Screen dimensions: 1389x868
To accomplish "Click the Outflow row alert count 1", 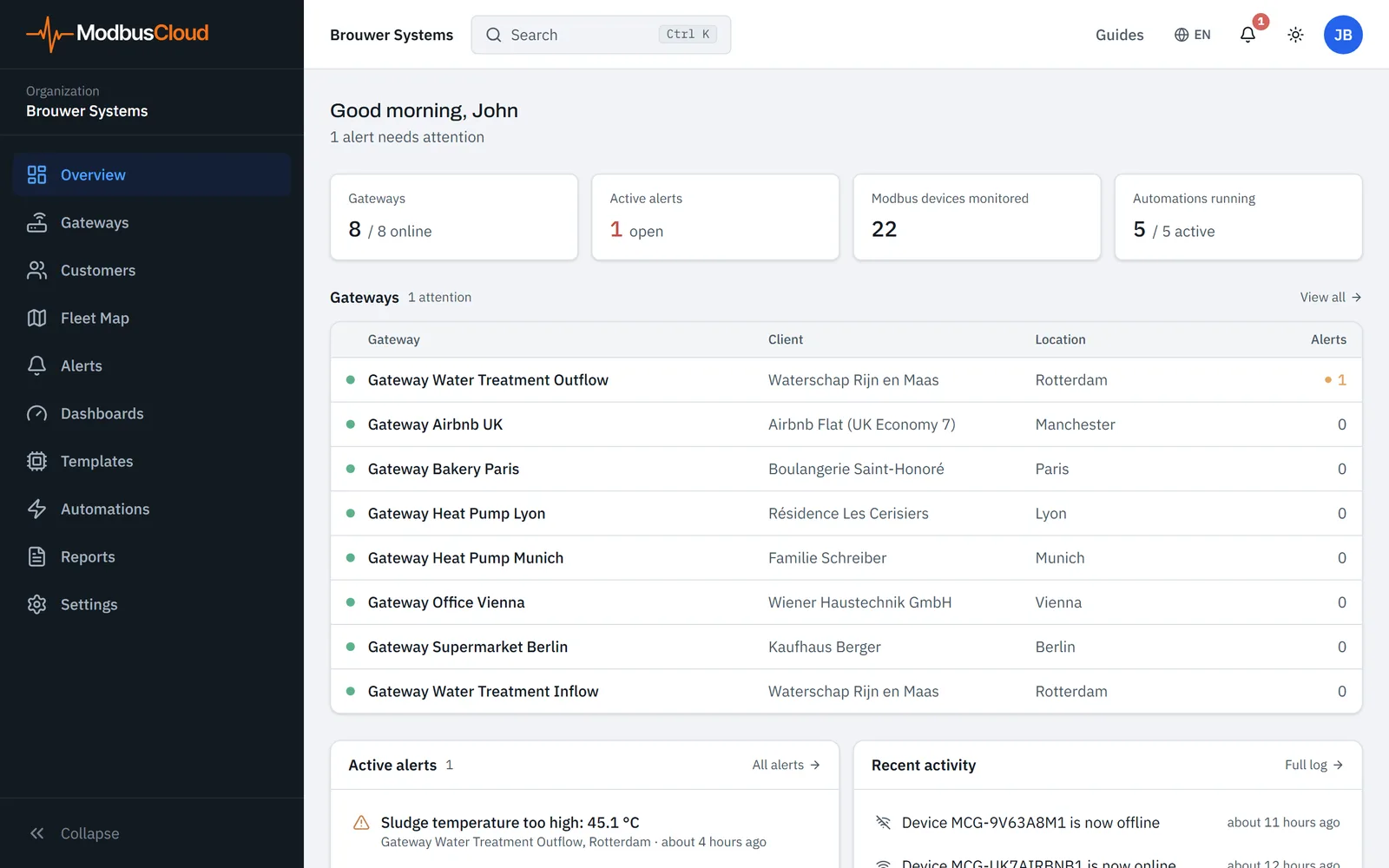I will [x=1336, y=380].
